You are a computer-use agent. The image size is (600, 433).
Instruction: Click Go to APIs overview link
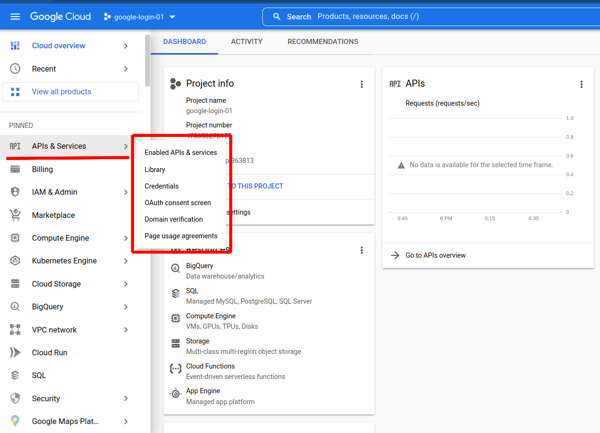tap(435, 256)
